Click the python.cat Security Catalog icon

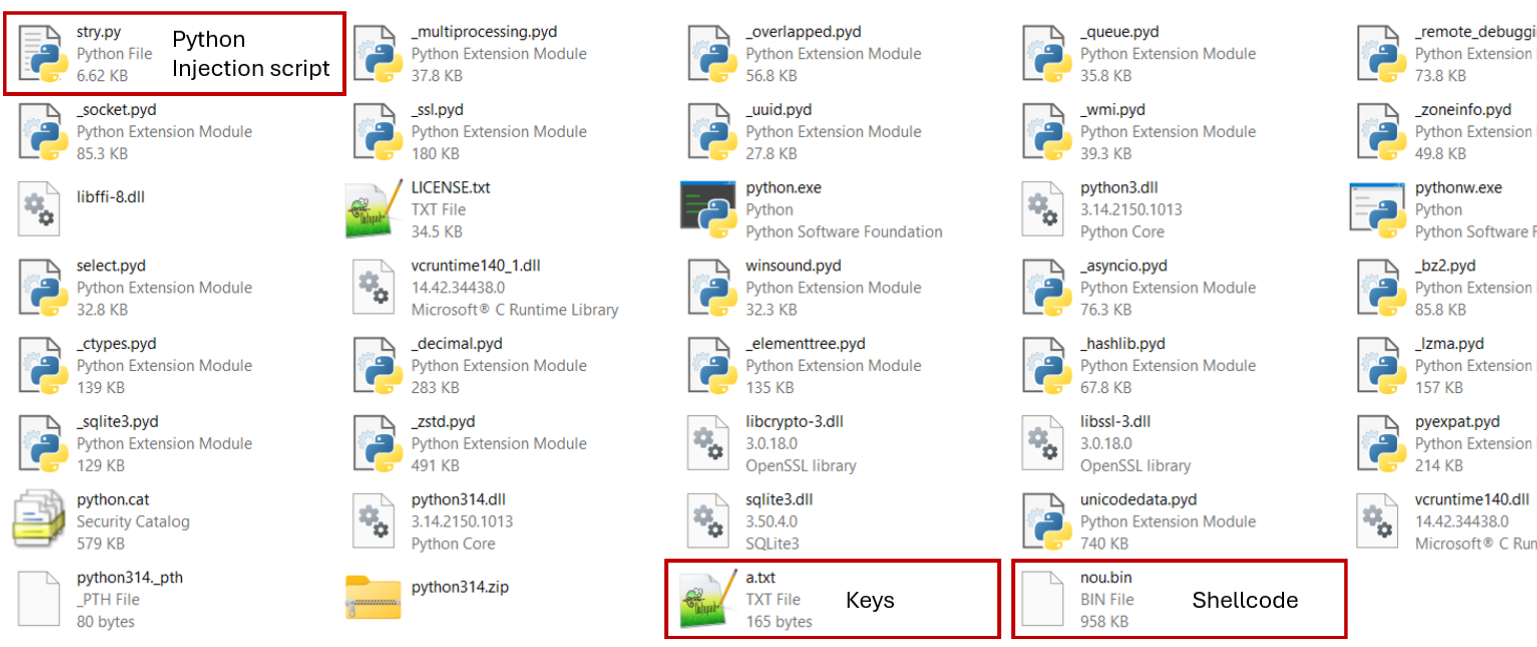coord(40,521)
